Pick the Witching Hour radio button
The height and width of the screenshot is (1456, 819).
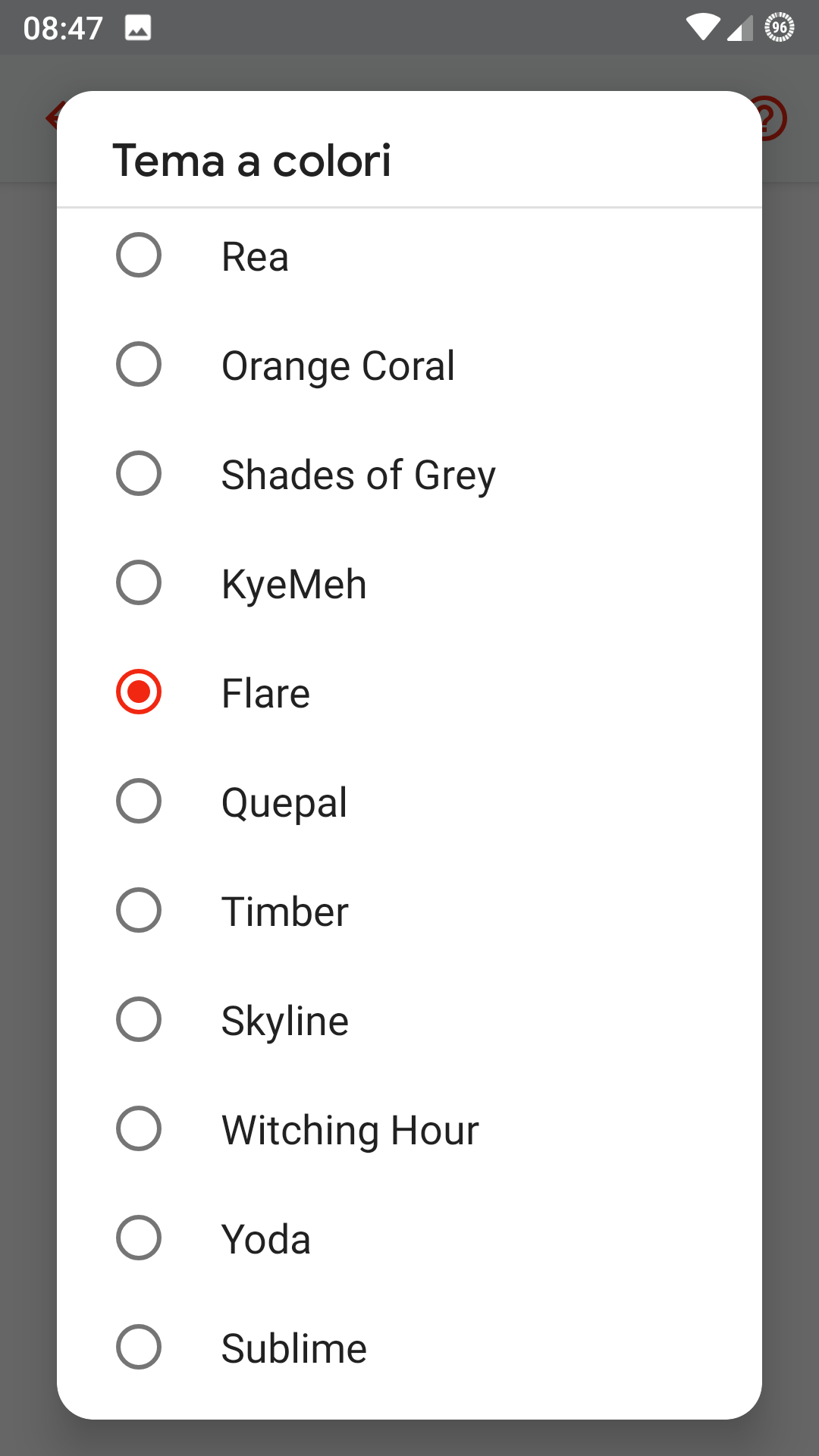139,1128
